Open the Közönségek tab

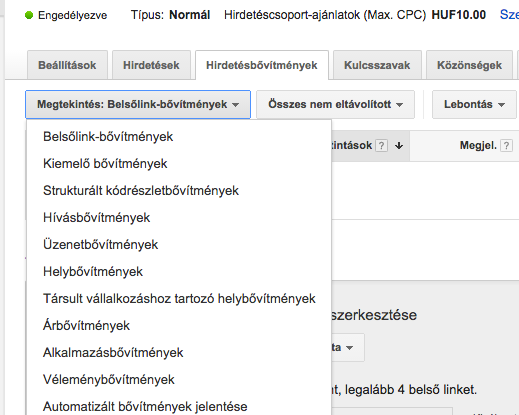[x=469, y=65]
